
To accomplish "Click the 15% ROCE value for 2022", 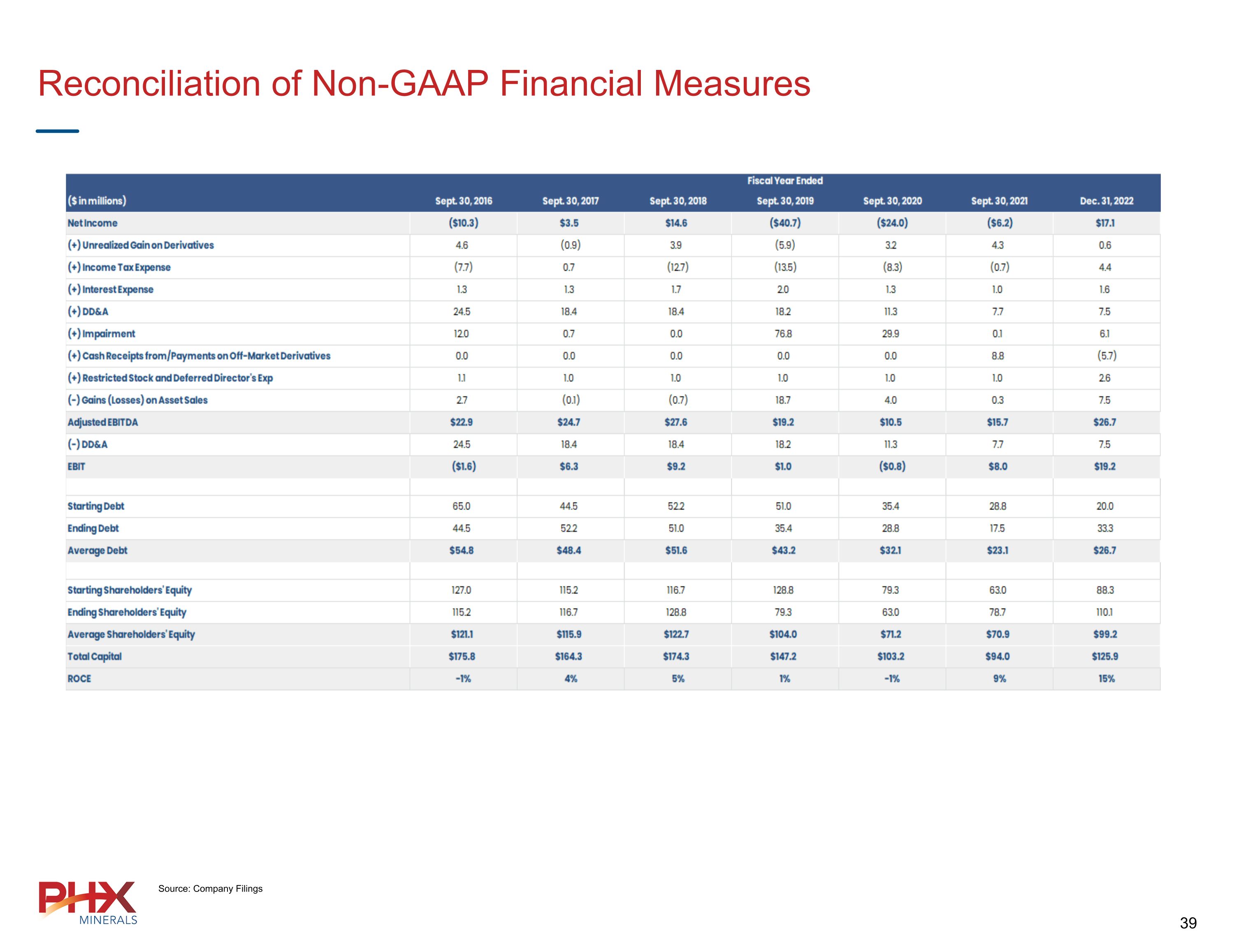I will [x=1106, y=679].
